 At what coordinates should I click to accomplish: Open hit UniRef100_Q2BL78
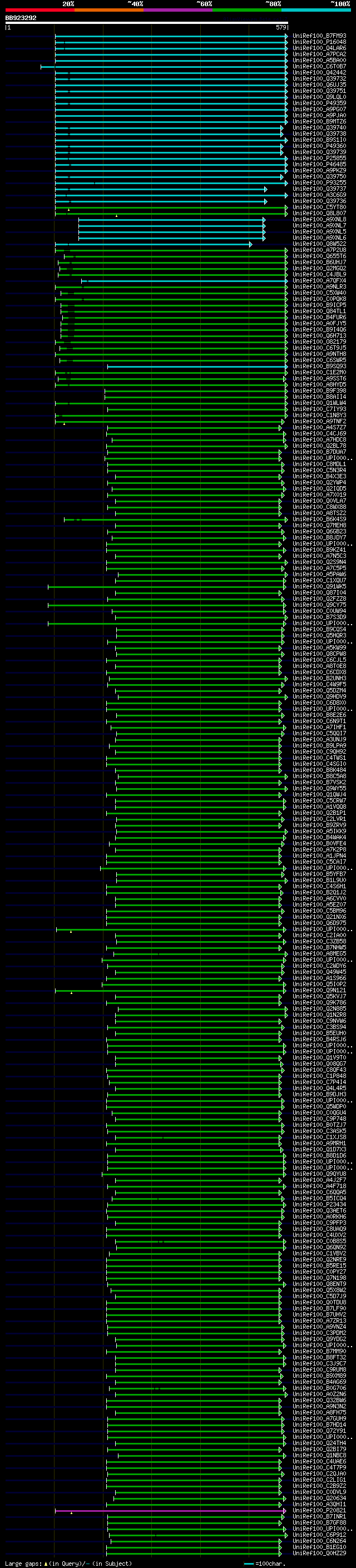(x=319, y=446)
